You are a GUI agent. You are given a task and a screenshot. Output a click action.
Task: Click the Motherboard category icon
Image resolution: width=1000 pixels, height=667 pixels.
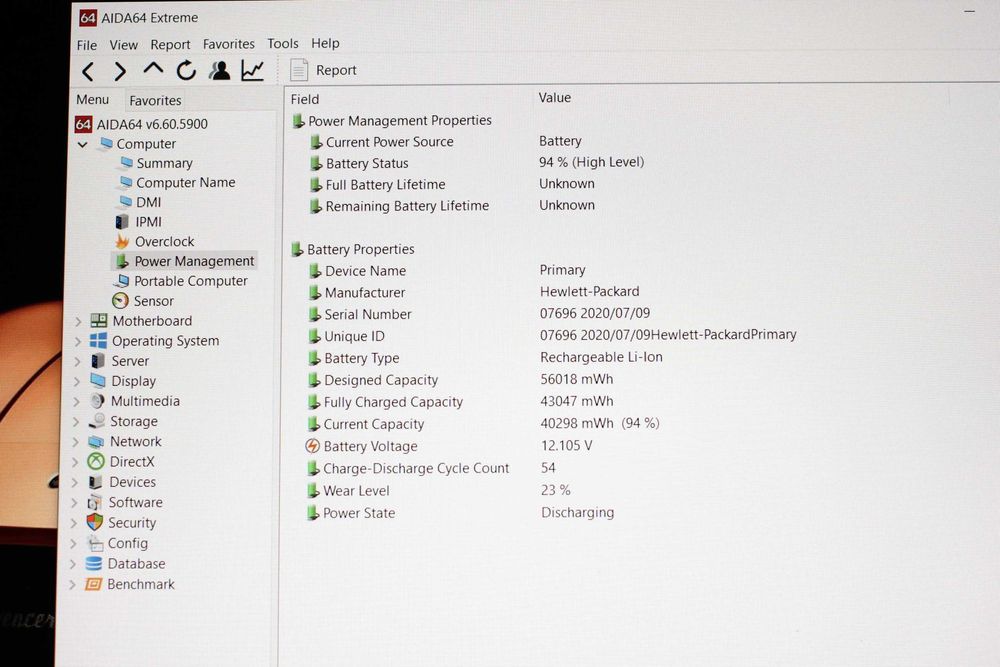(99, 321)
